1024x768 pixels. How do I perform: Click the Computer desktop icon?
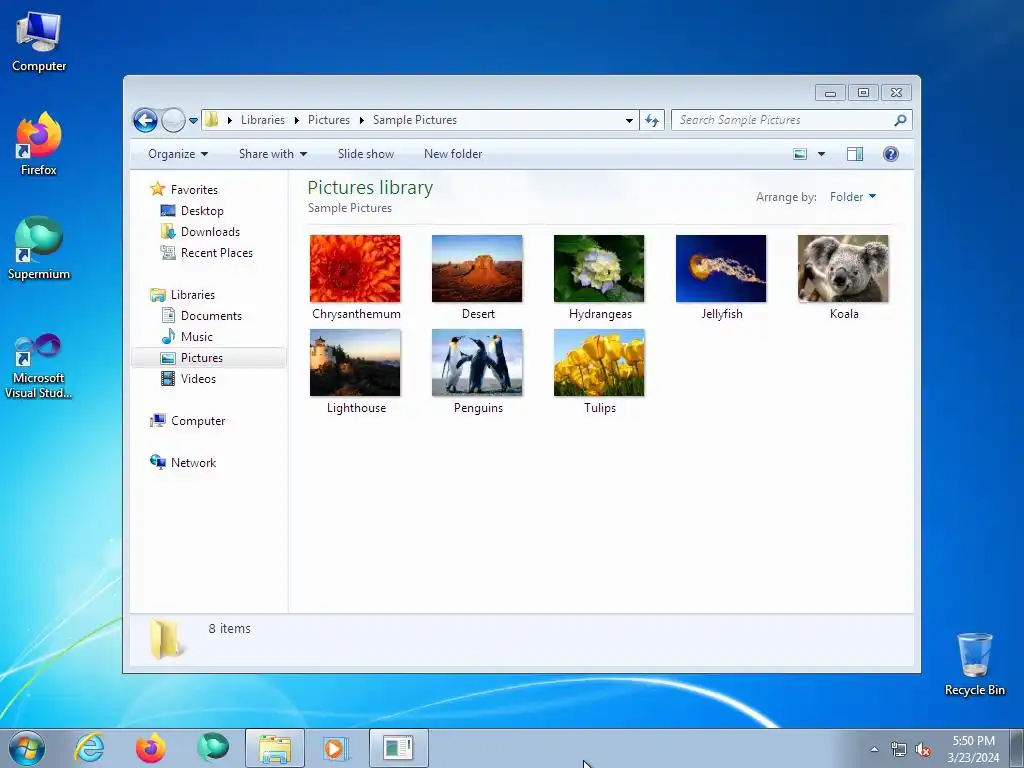pyautogui.click(x=39, y=42)
